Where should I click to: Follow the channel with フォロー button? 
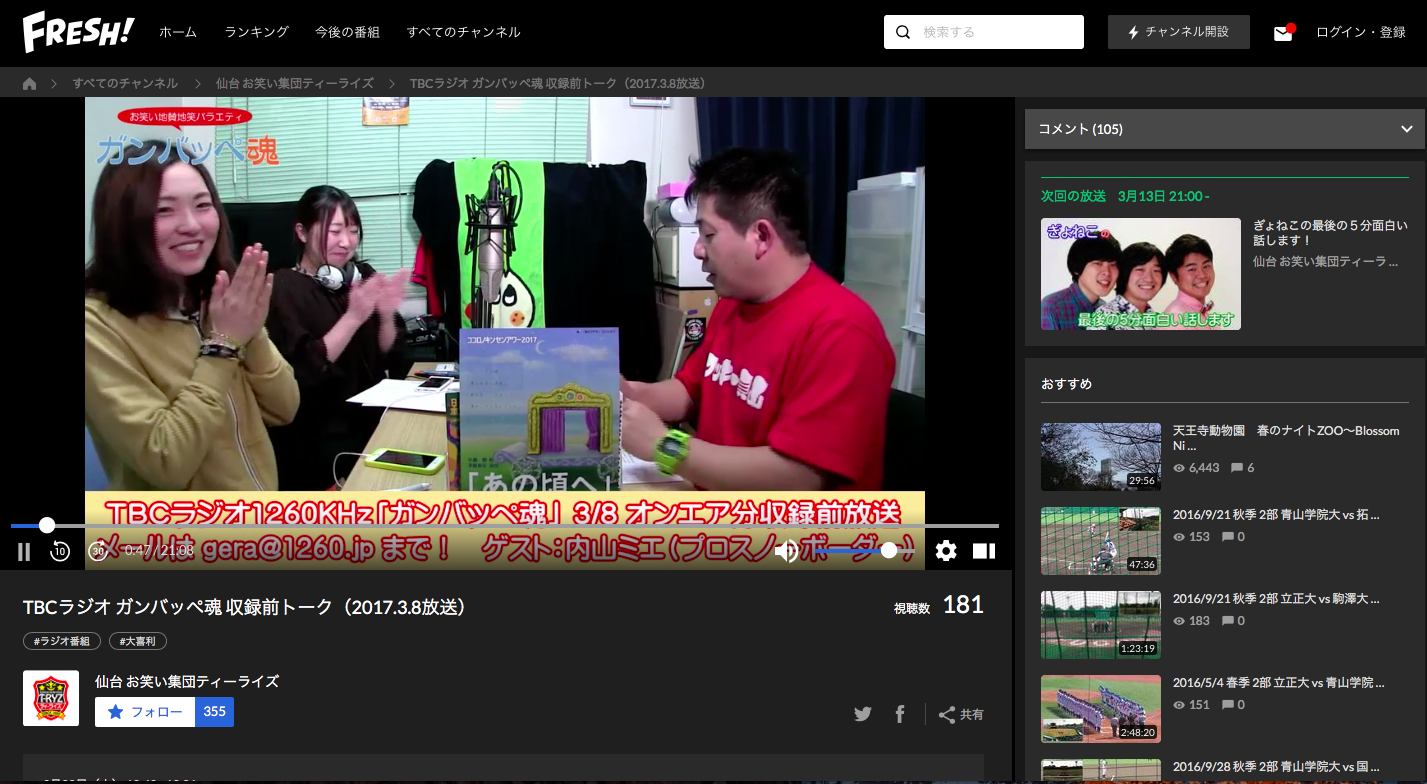(x=145, y=712)
